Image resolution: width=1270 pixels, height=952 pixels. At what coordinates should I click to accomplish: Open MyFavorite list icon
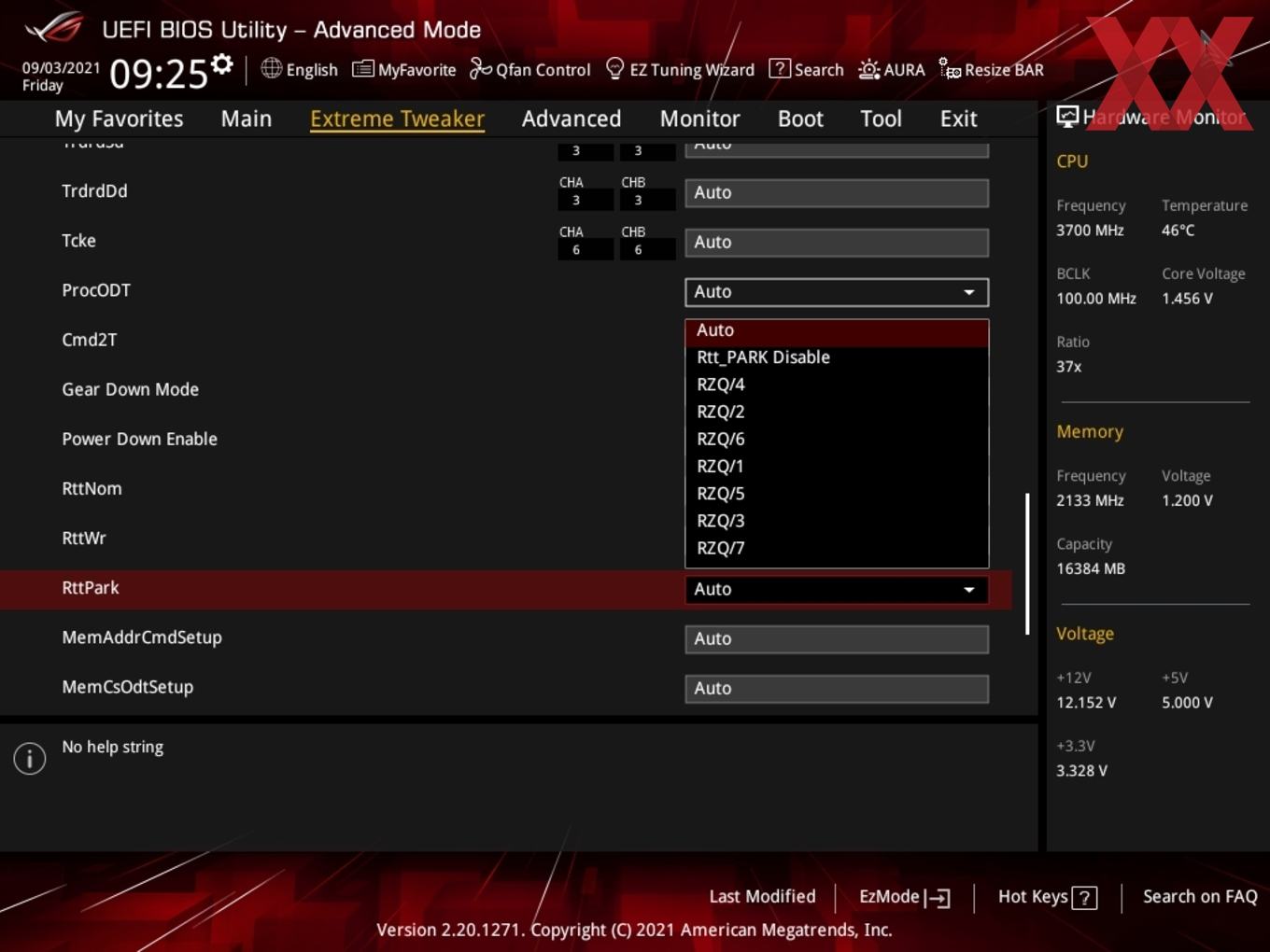click(362, 69)
